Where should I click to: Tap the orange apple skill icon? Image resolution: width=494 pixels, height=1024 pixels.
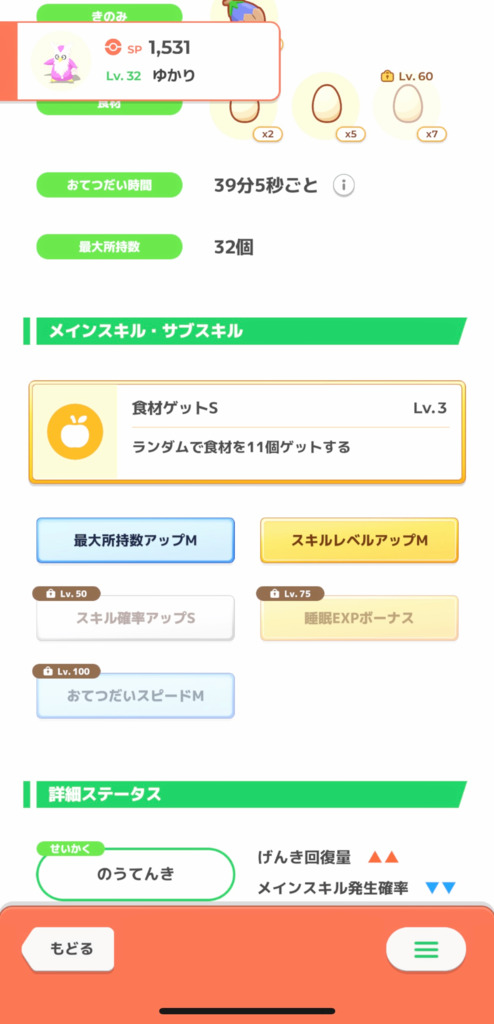click(x=75, y=432)
